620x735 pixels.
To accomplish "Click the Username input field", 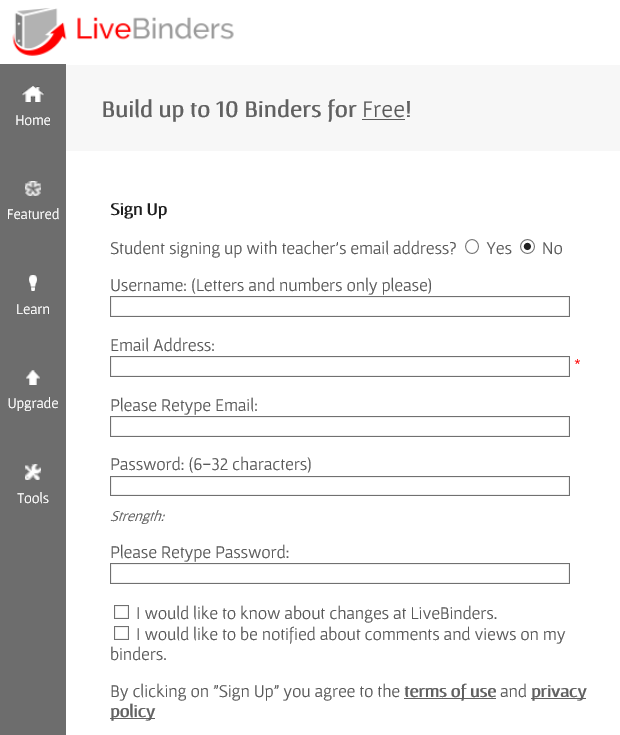I will 339,307.
